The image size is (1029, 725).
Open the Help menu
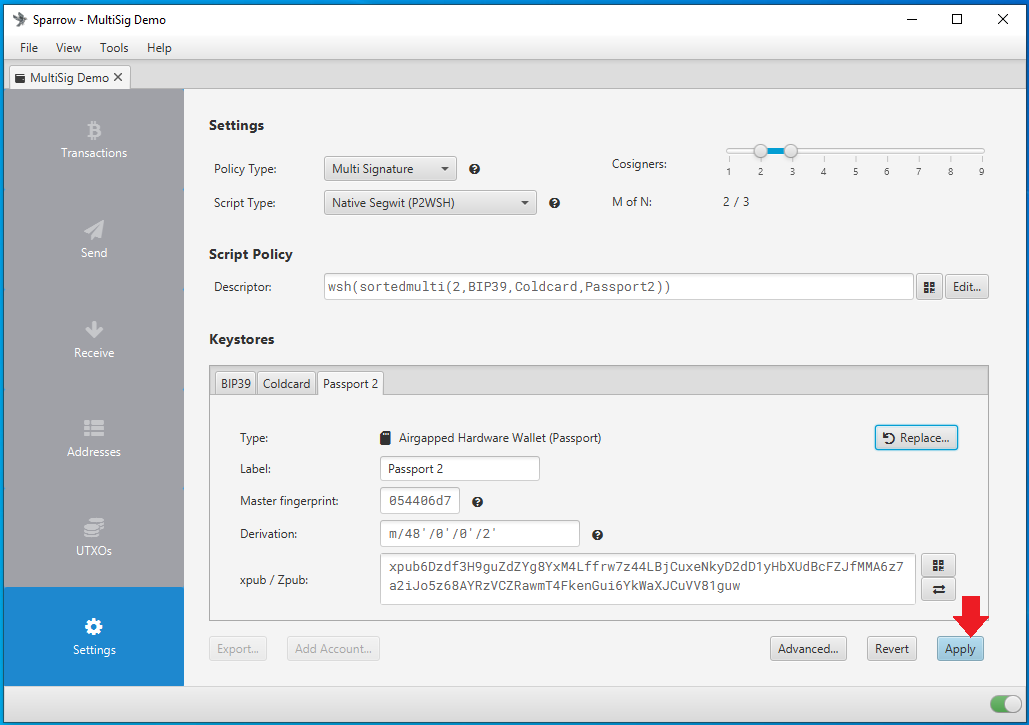(x=159, y=48)
